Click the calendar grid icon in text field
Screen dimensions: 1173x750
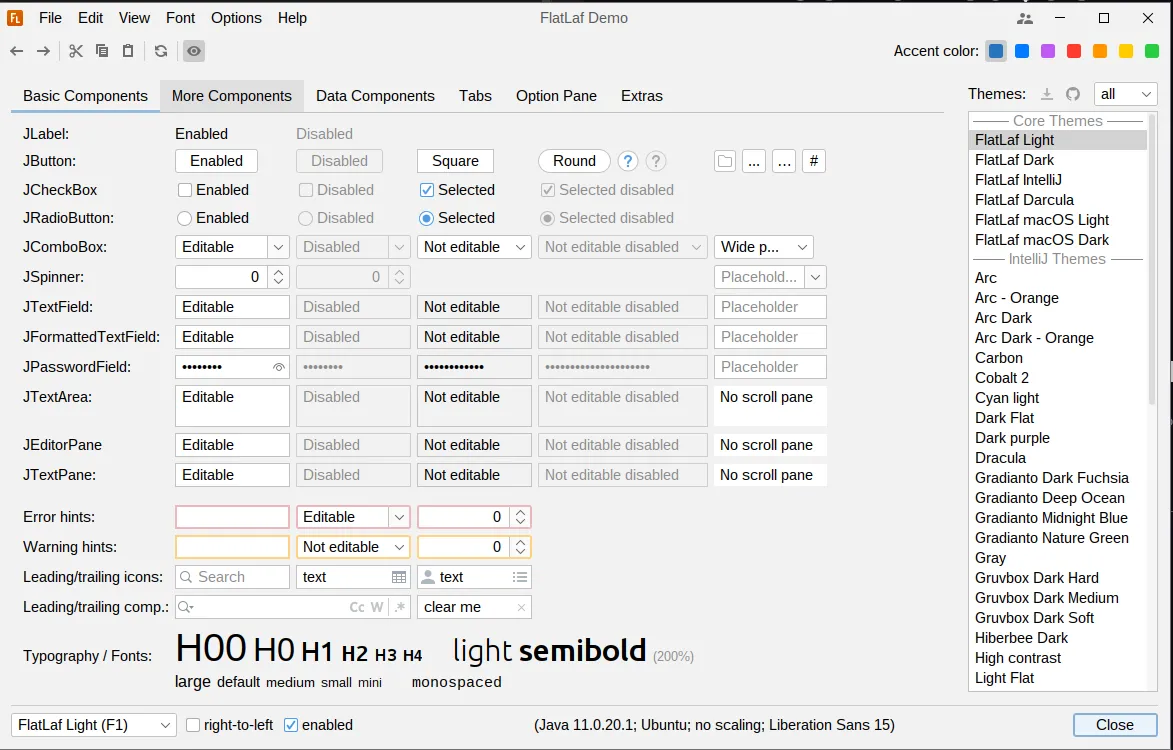[399, 577]
